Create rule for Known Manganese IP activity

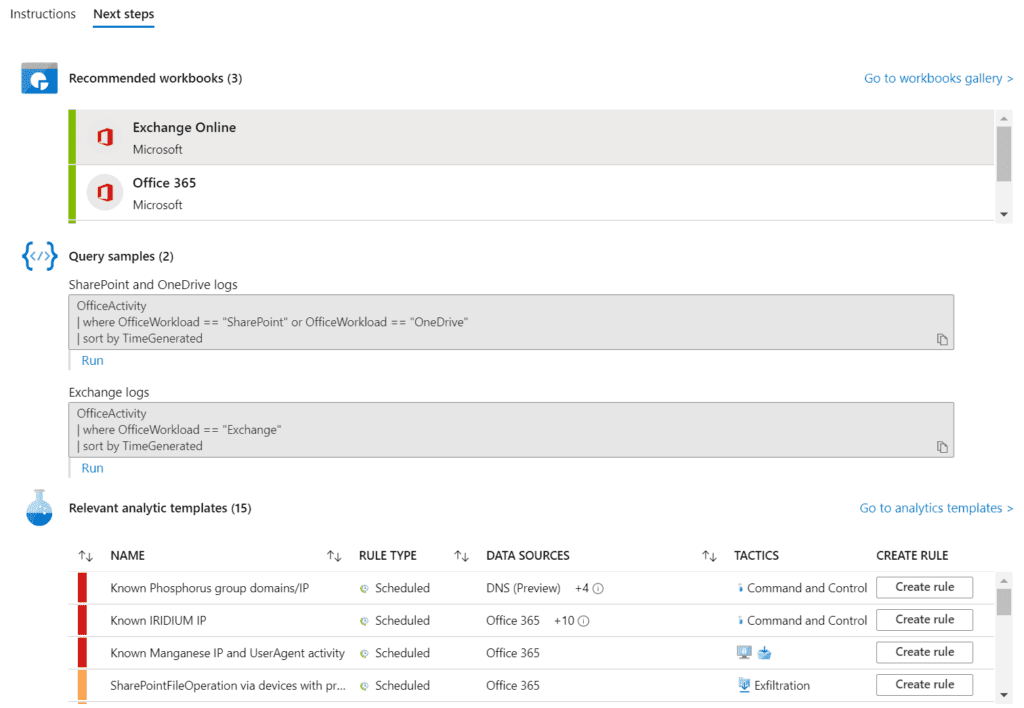click(x=924, y=652)
